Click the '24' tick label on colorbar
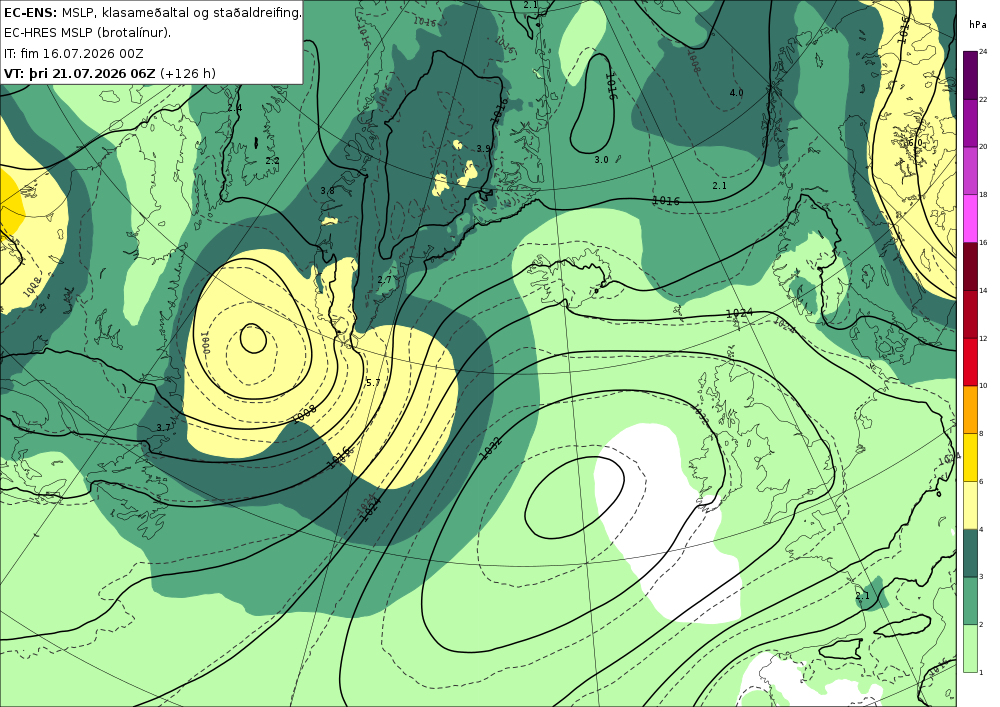The width and height of the screenshot is (1000, 707). (983, 52)
